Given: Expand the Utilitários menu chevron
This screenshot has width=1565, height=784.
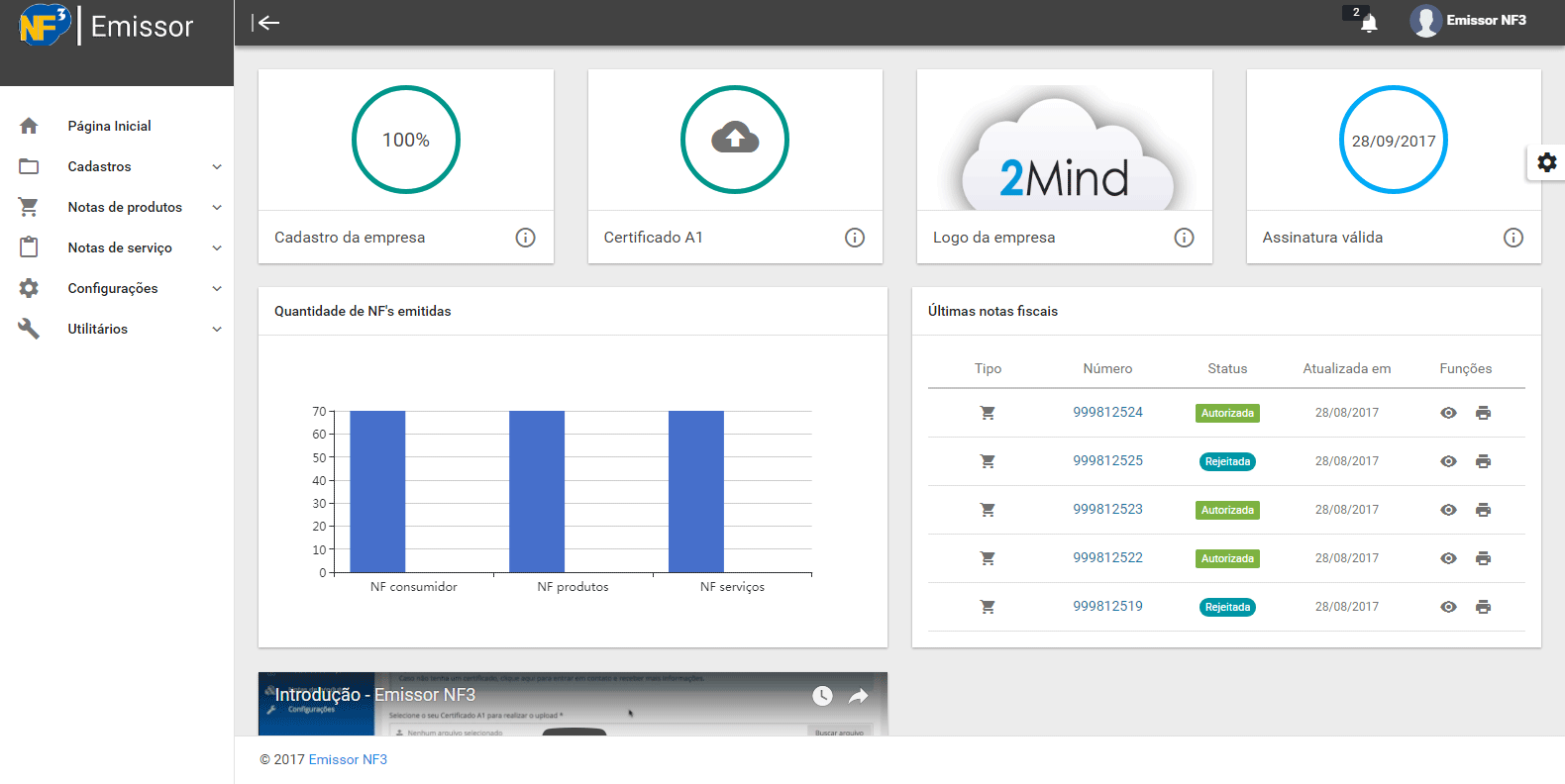Looking at the screenshot, I should 217,330.
